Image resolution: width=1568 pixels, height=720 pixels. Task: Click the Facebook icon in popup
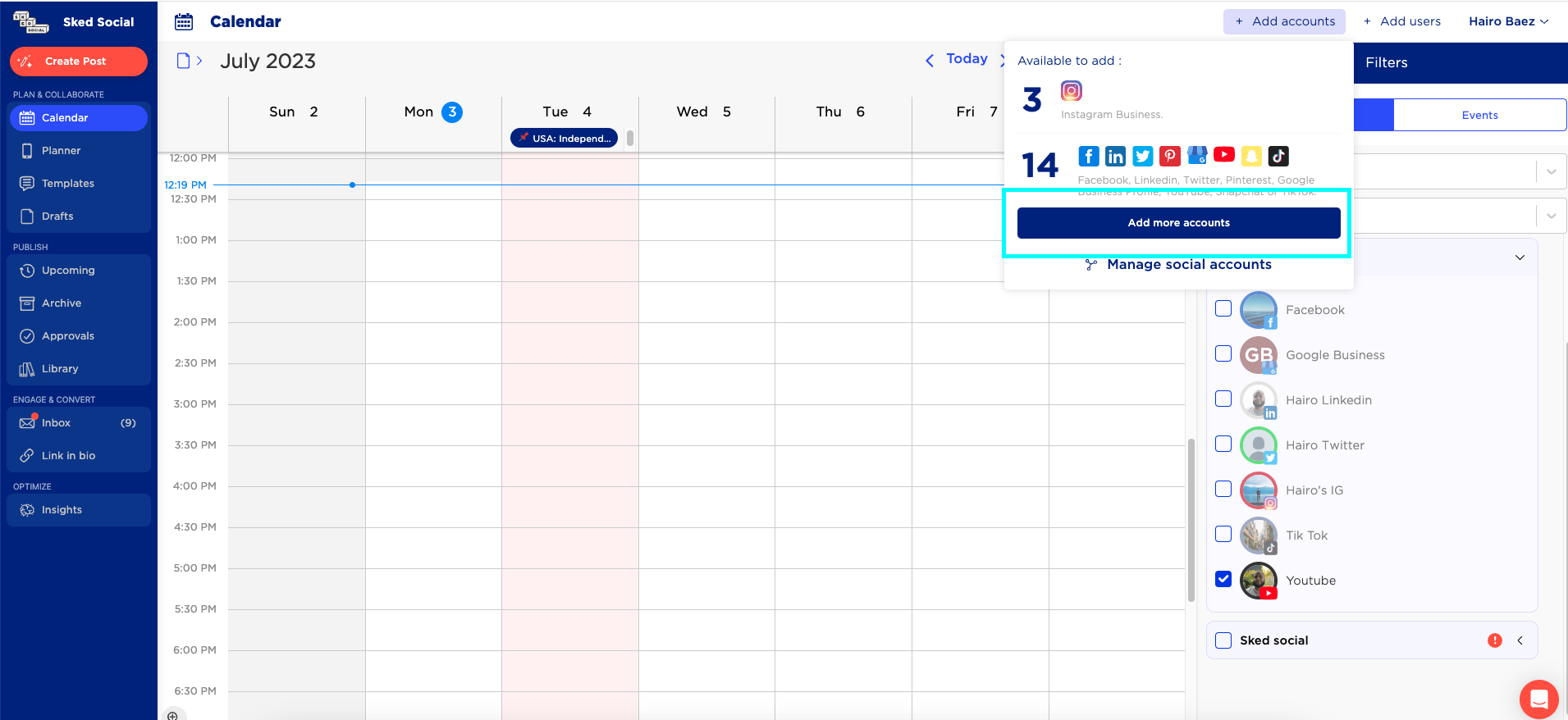1089,156
